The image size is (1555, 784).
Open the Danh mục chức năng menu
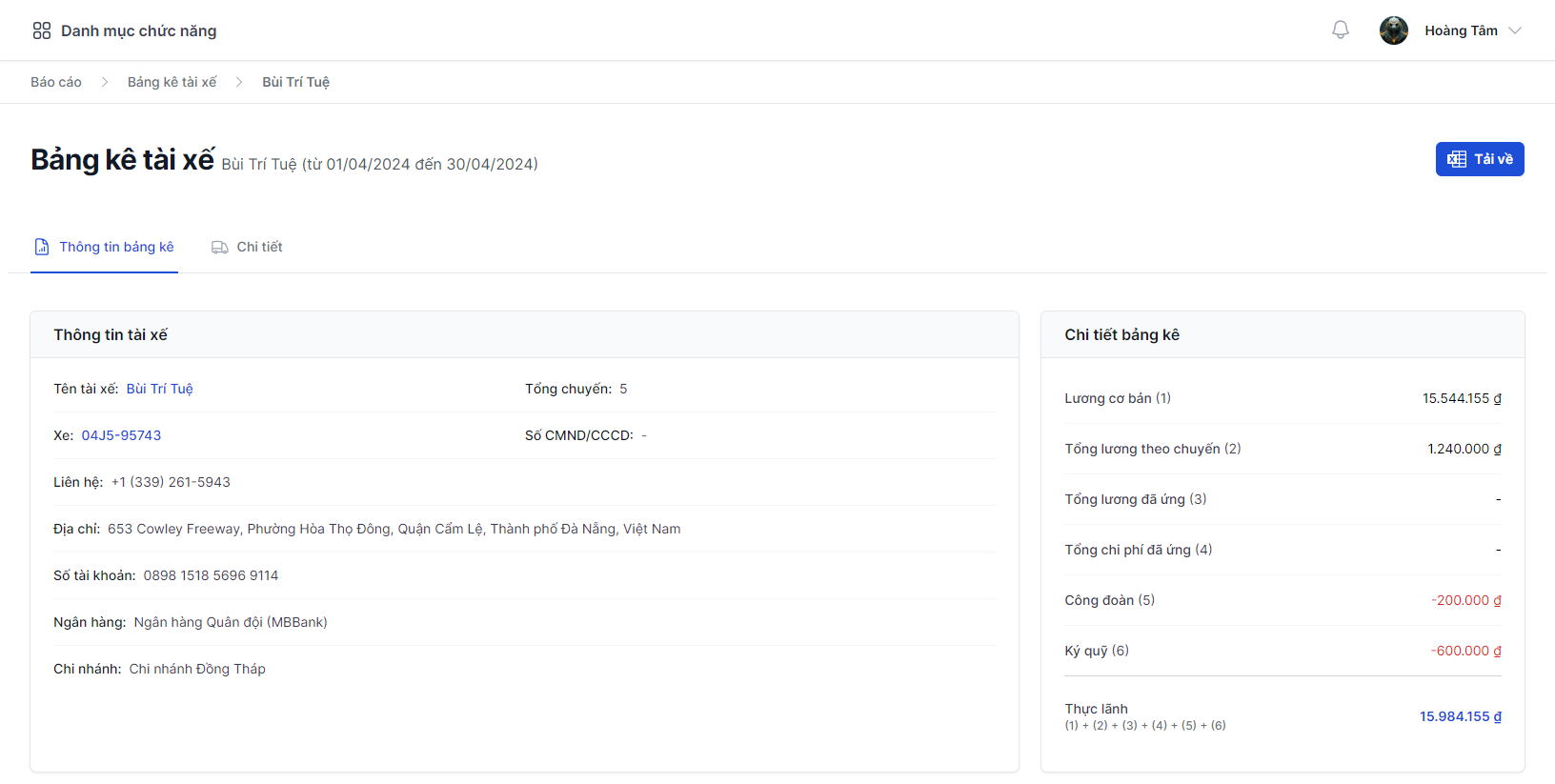pos(138,30)
